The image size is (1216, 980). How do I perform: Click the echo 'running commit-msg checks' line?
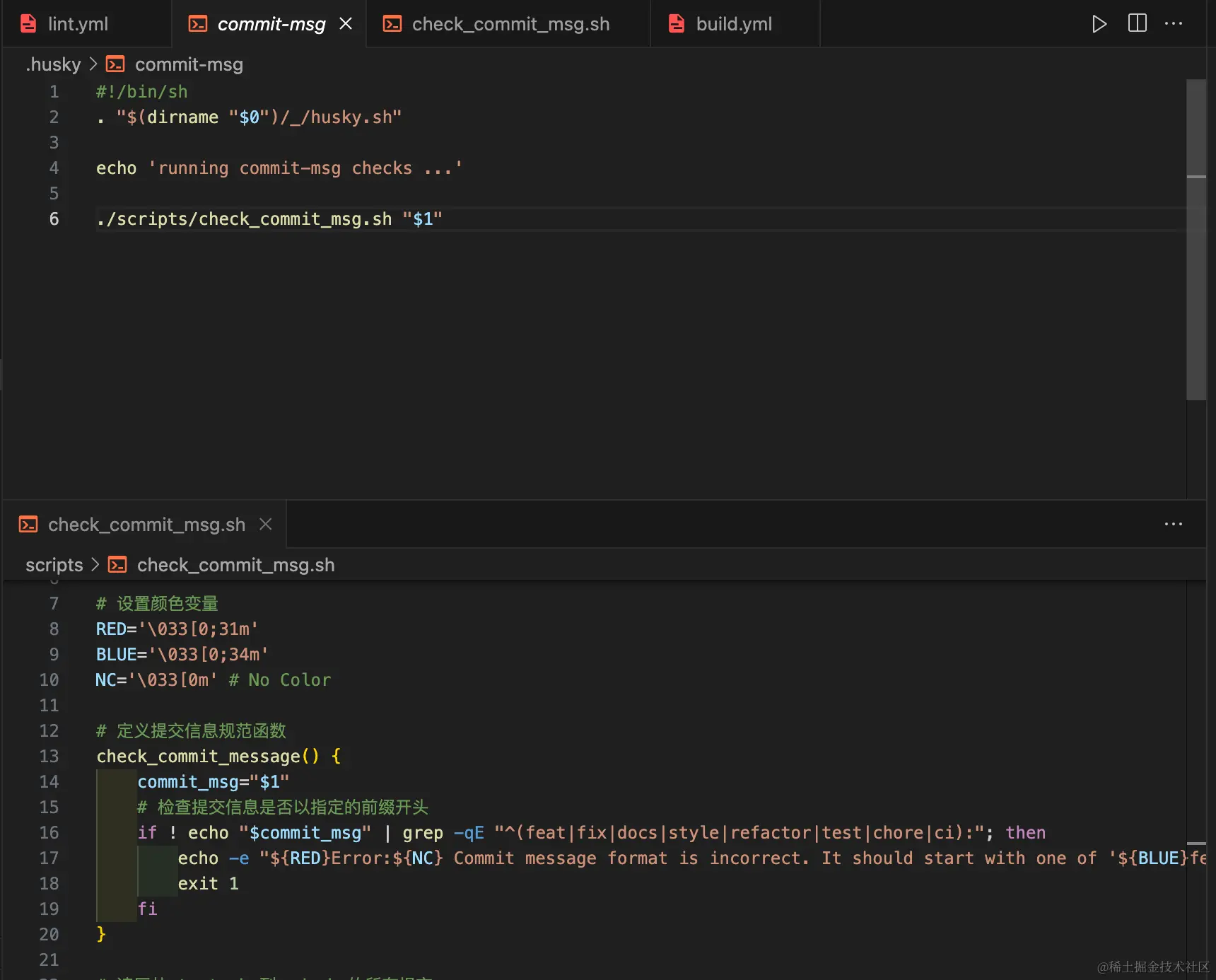click(x=279, y=168)
